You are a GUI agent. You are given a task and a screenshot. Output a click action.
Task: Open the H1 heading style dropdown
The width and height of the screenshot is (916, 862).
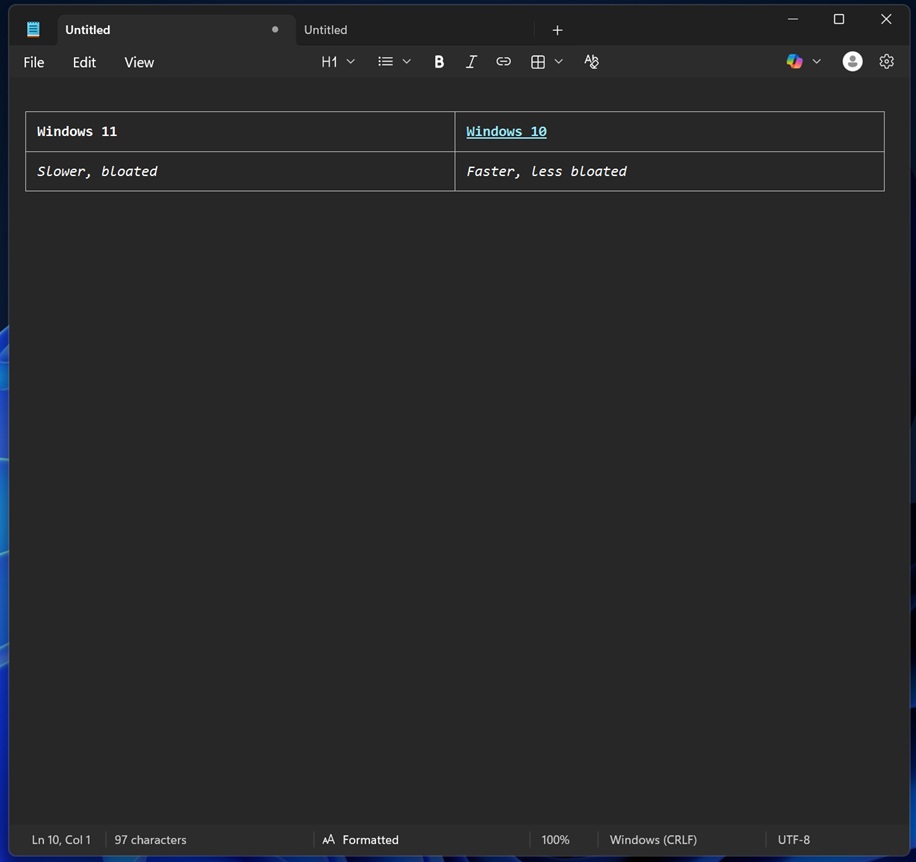coord(337,60)
